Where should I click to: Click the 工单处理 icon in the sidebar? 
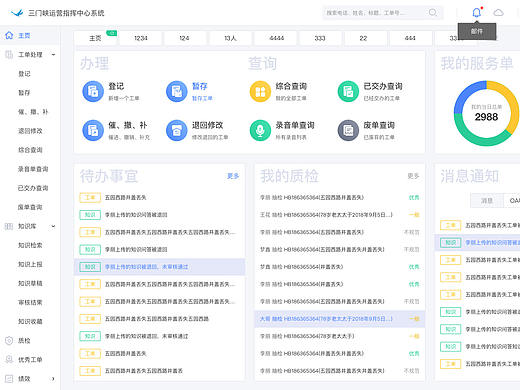(x=9, y=54)
